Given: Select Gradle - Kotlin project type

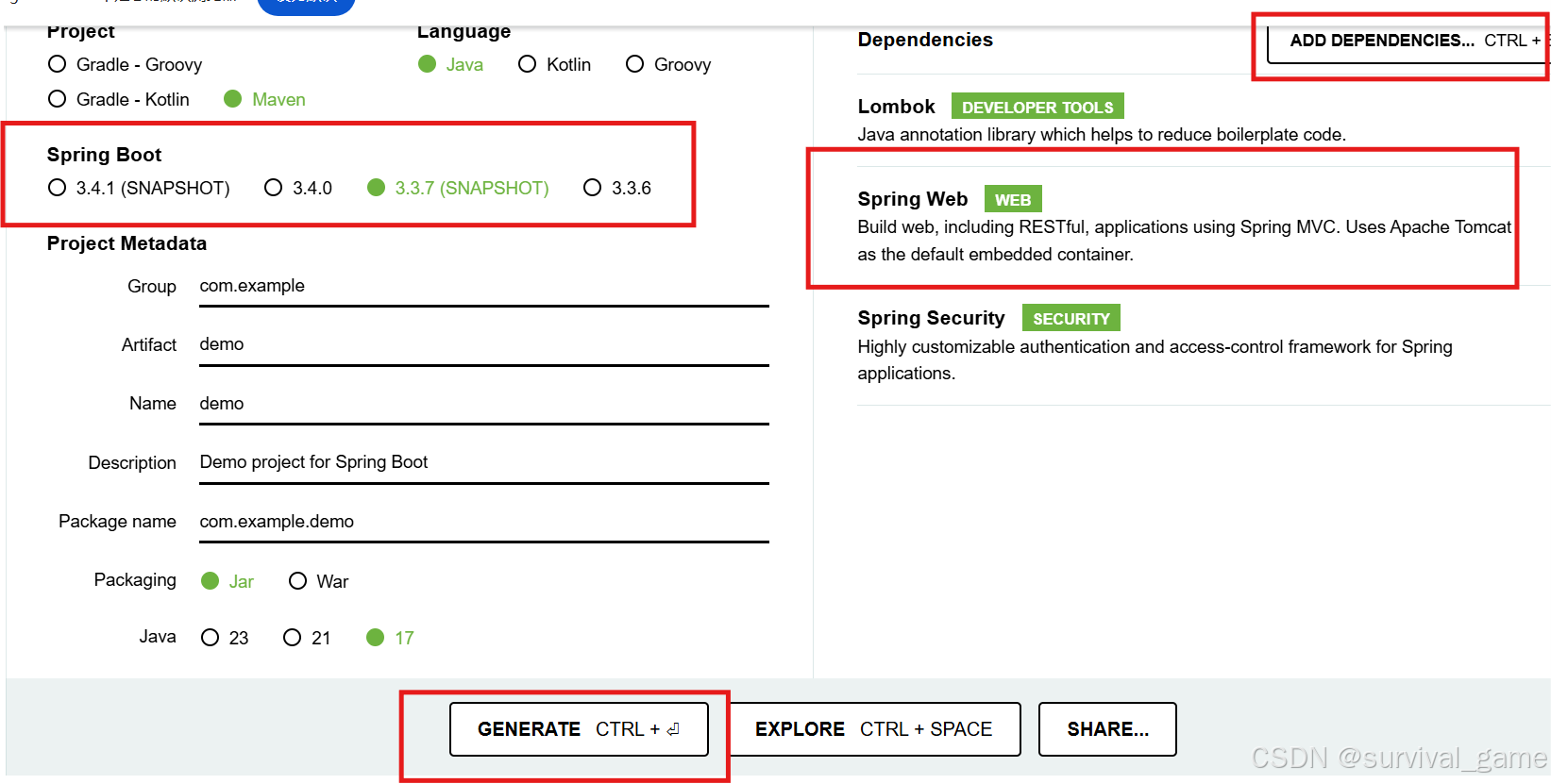Looking at the screenshot, I should tap(118, 99).
